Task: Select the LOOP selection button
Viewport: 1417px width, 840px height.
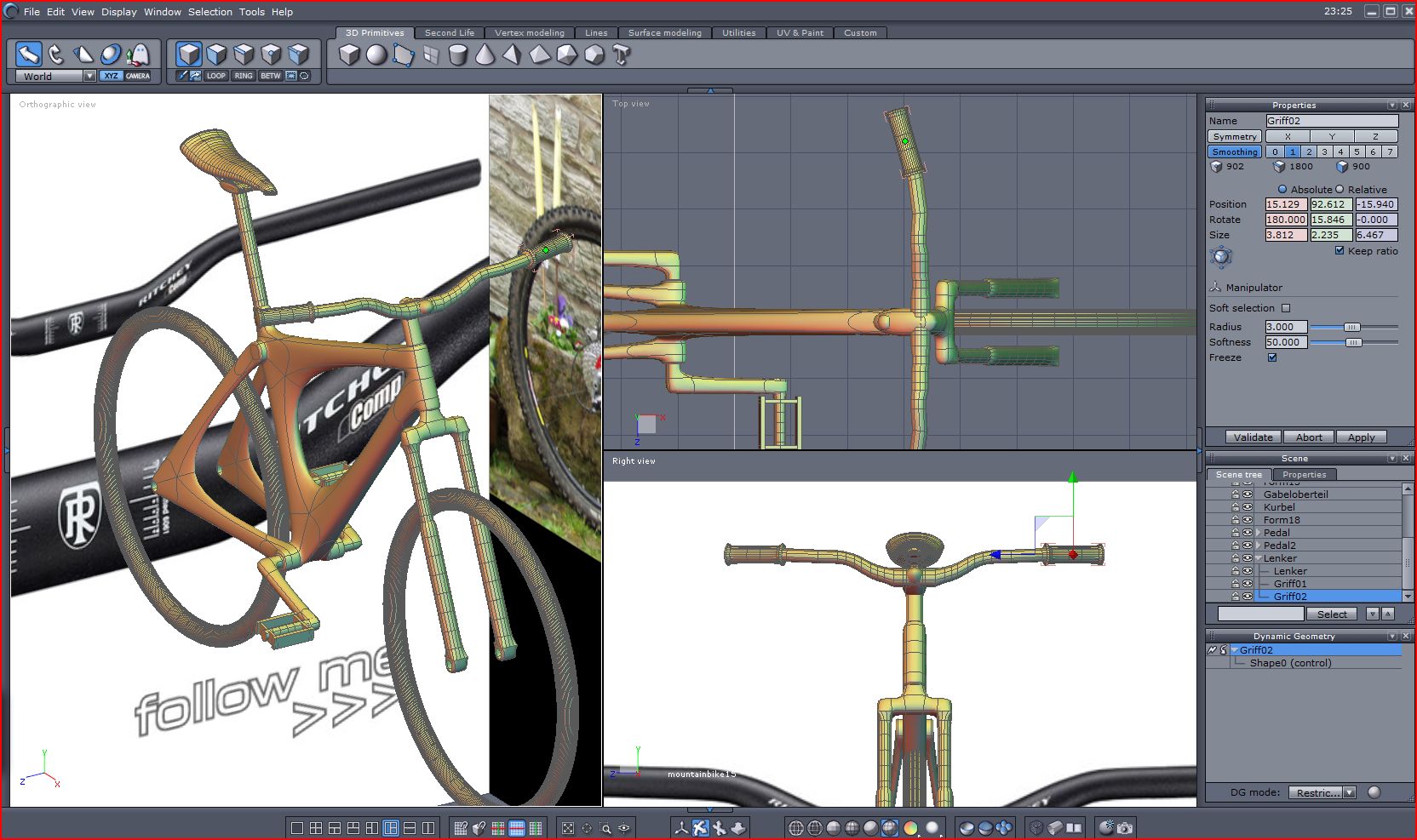Action: (216, 76)
